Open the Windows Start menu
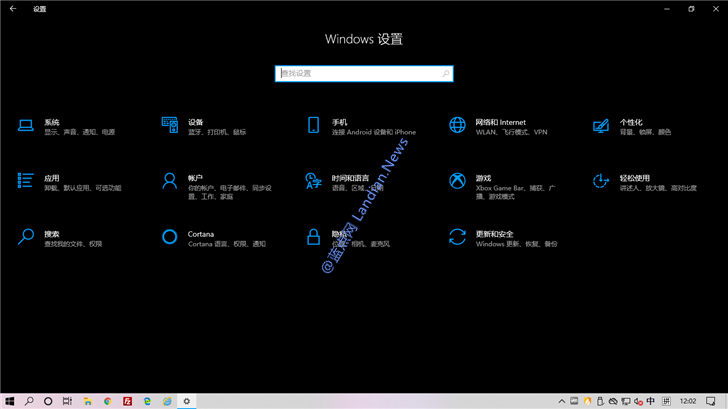The width and height of the screenshot is (728, 409). tap(9, 401)
